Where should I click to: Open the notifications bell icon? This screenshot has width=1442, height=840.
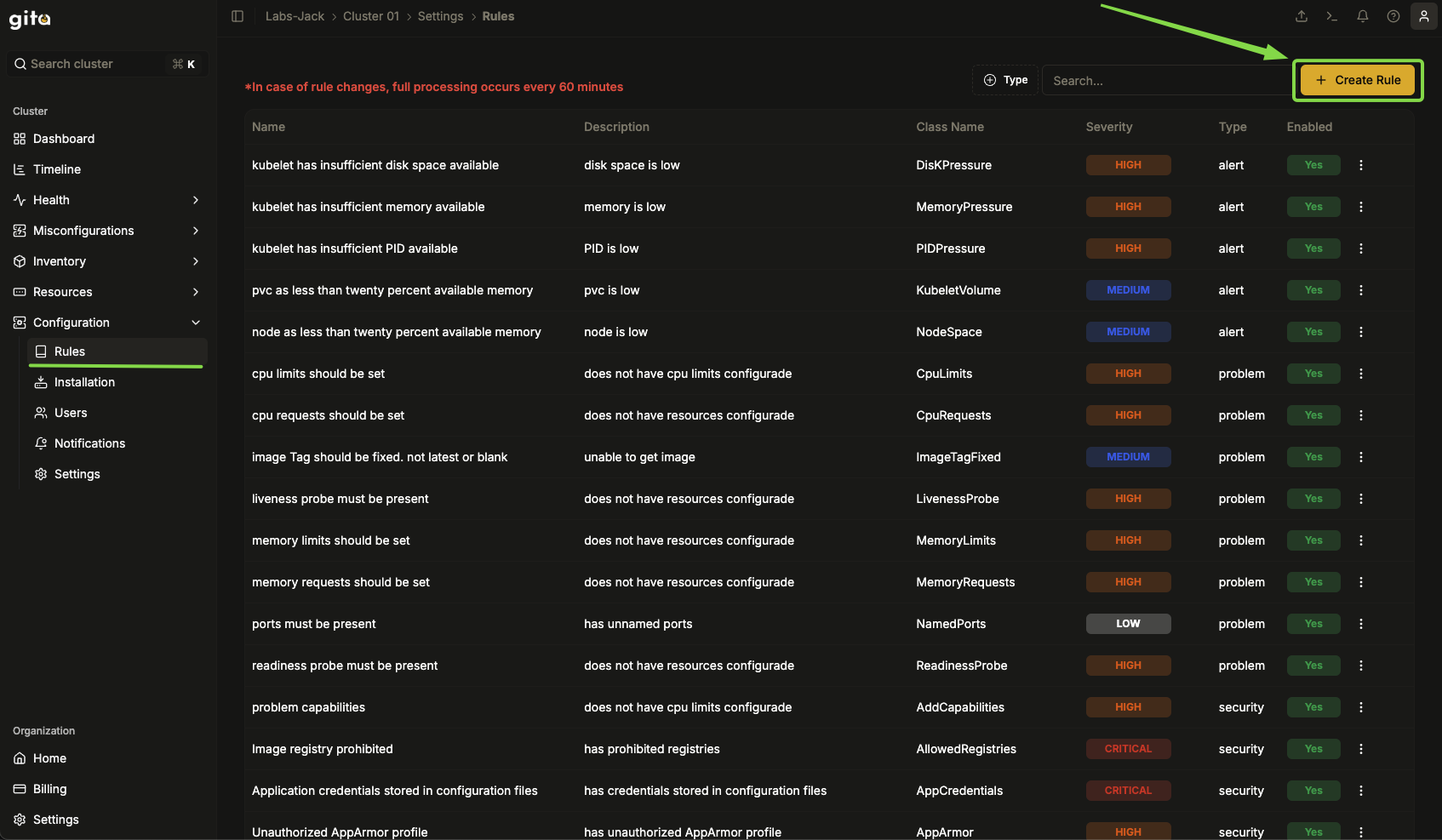1363,16
